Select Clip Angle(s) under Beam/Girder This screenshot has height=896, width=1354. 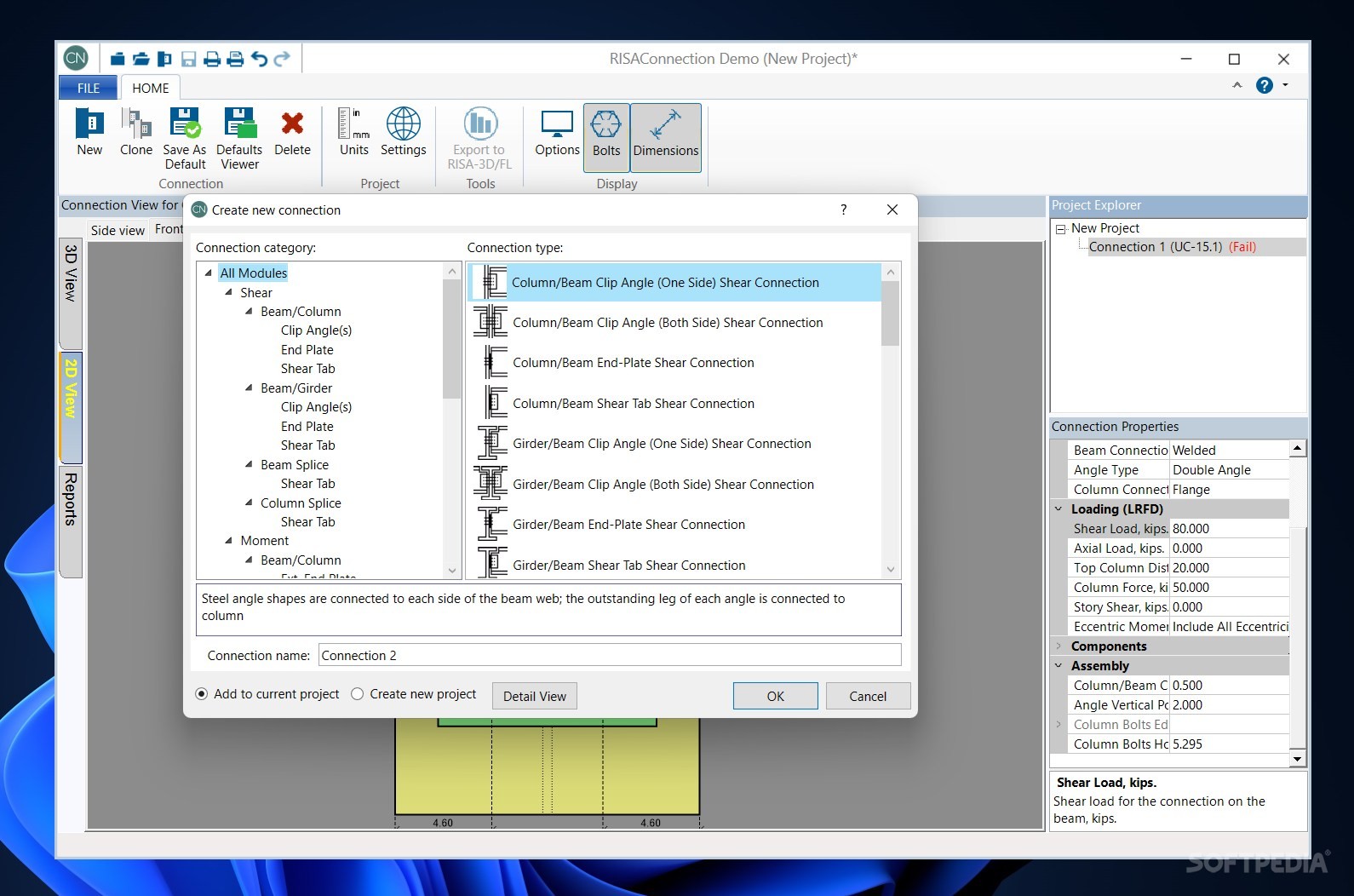click(316, 407)
